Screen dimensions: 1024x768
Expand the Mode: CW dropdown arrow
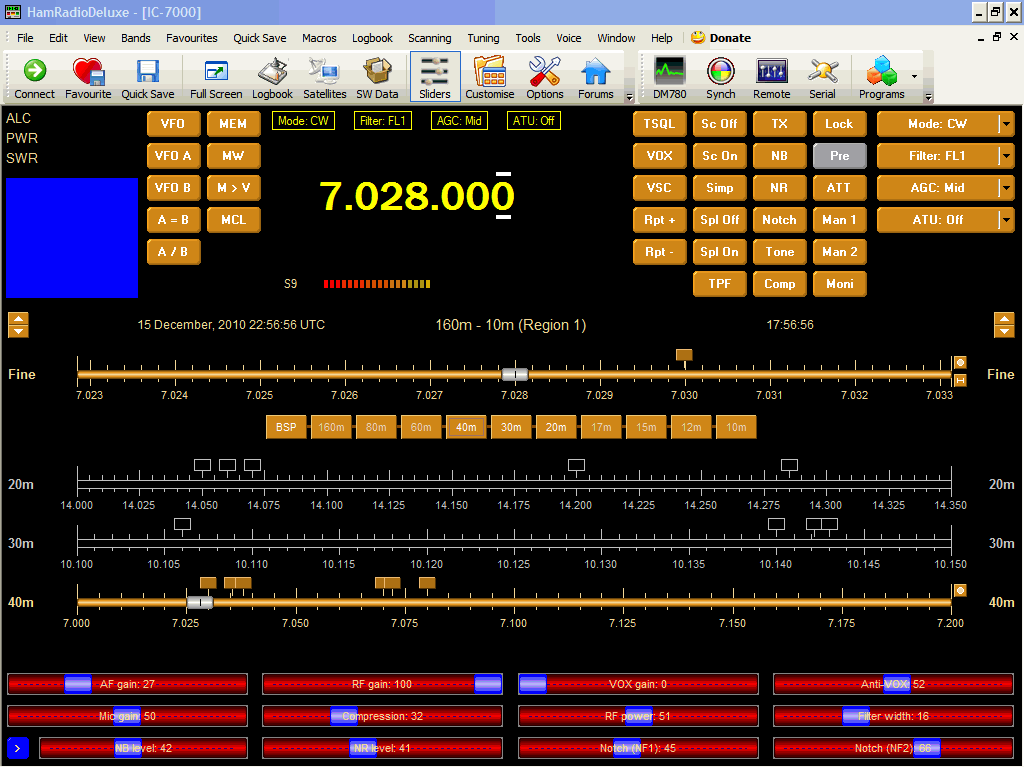click(1006, 123)
